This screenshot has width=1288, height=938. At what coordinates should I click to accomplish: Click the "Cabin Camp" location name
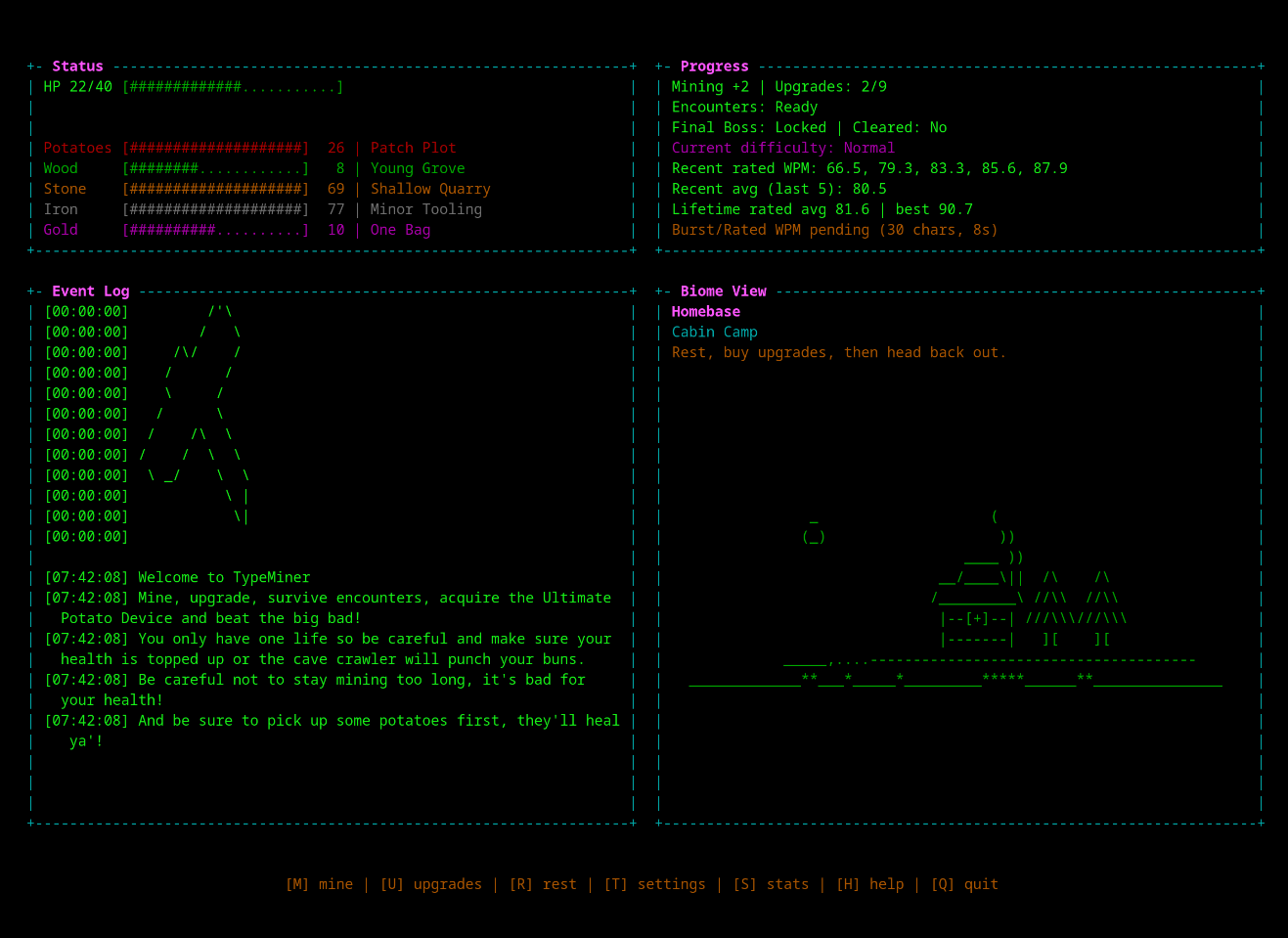pyautogui.click(x=715, y=333)
